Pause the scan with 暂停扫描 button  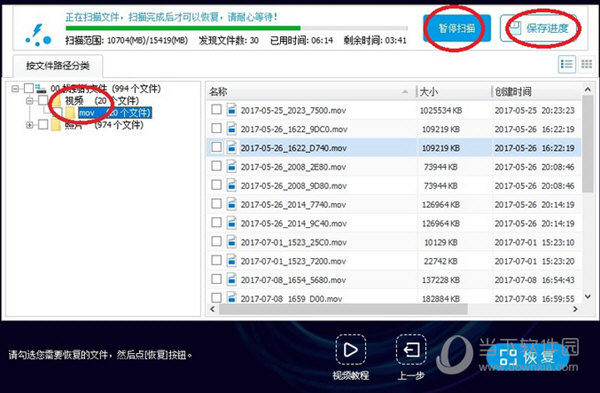pyautogui.click(x=457, y=28)
